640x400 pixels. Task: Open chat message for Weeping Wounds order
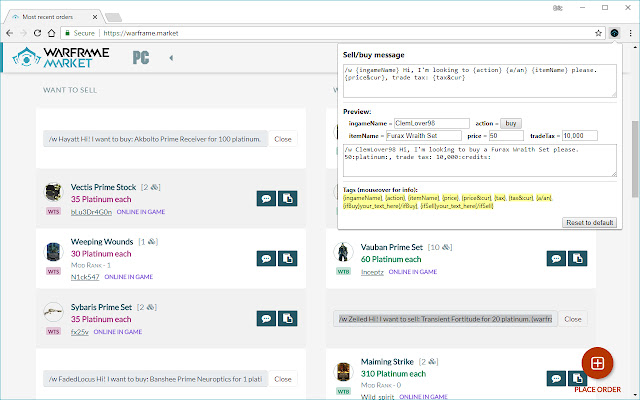266,258
